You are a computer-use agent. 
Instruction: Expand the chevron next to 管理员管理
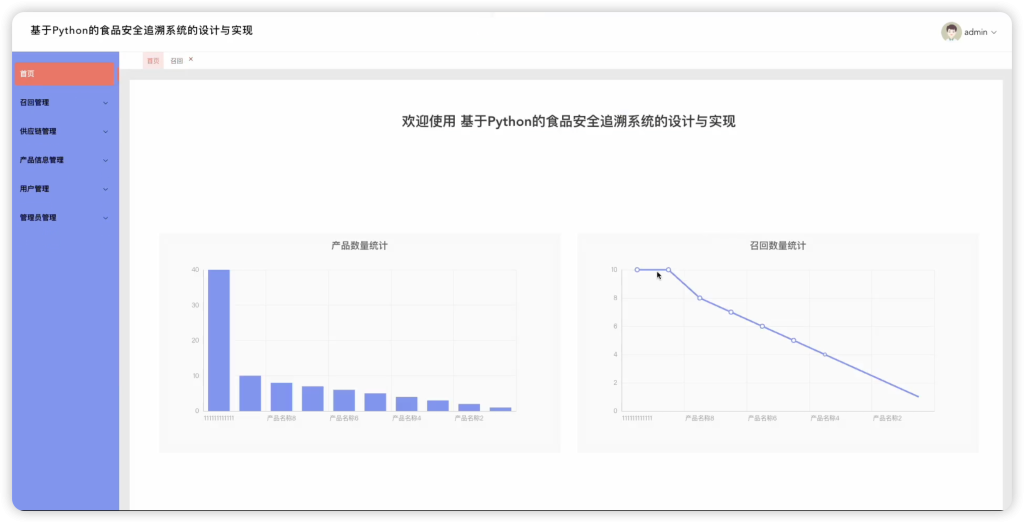click(x=106, y=218)
